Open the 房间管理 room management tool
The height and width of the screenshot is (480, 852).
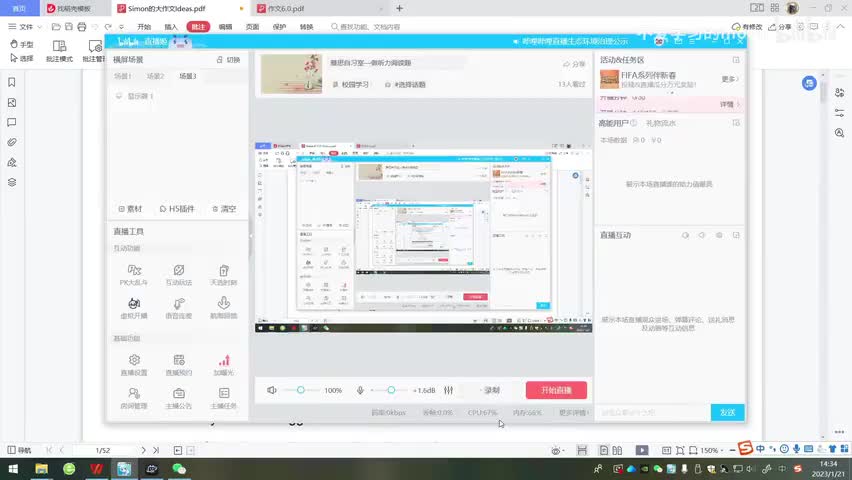click(x=134, y=398)
